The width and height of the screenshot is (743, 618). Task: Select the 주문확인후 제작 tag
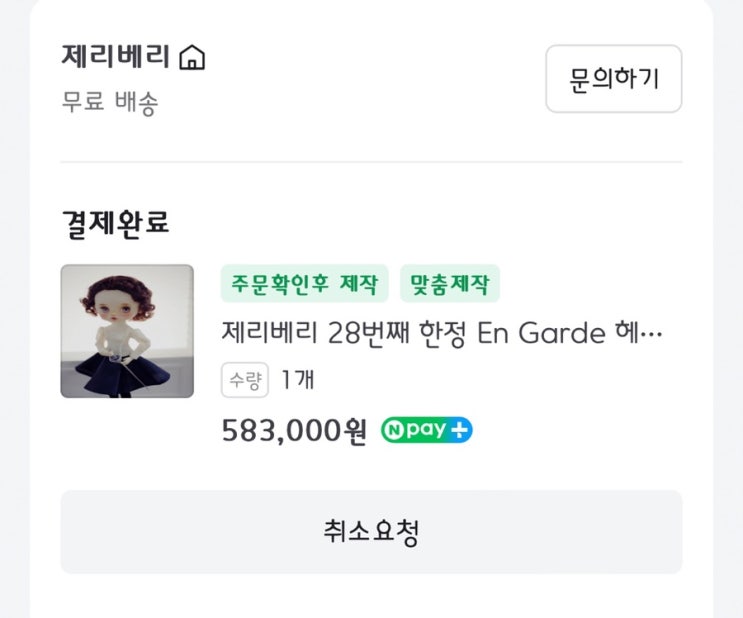click(x=304, y=284)
